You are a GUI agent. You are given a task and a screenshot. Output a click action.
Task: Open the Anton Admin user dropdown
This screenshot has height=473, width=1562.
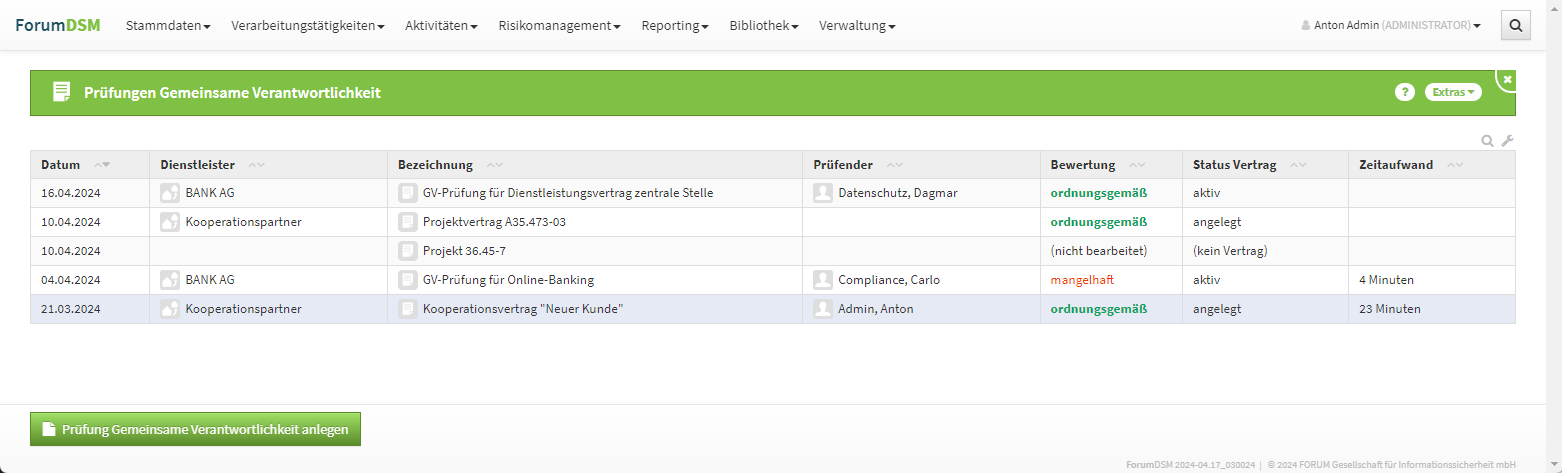1391,25
